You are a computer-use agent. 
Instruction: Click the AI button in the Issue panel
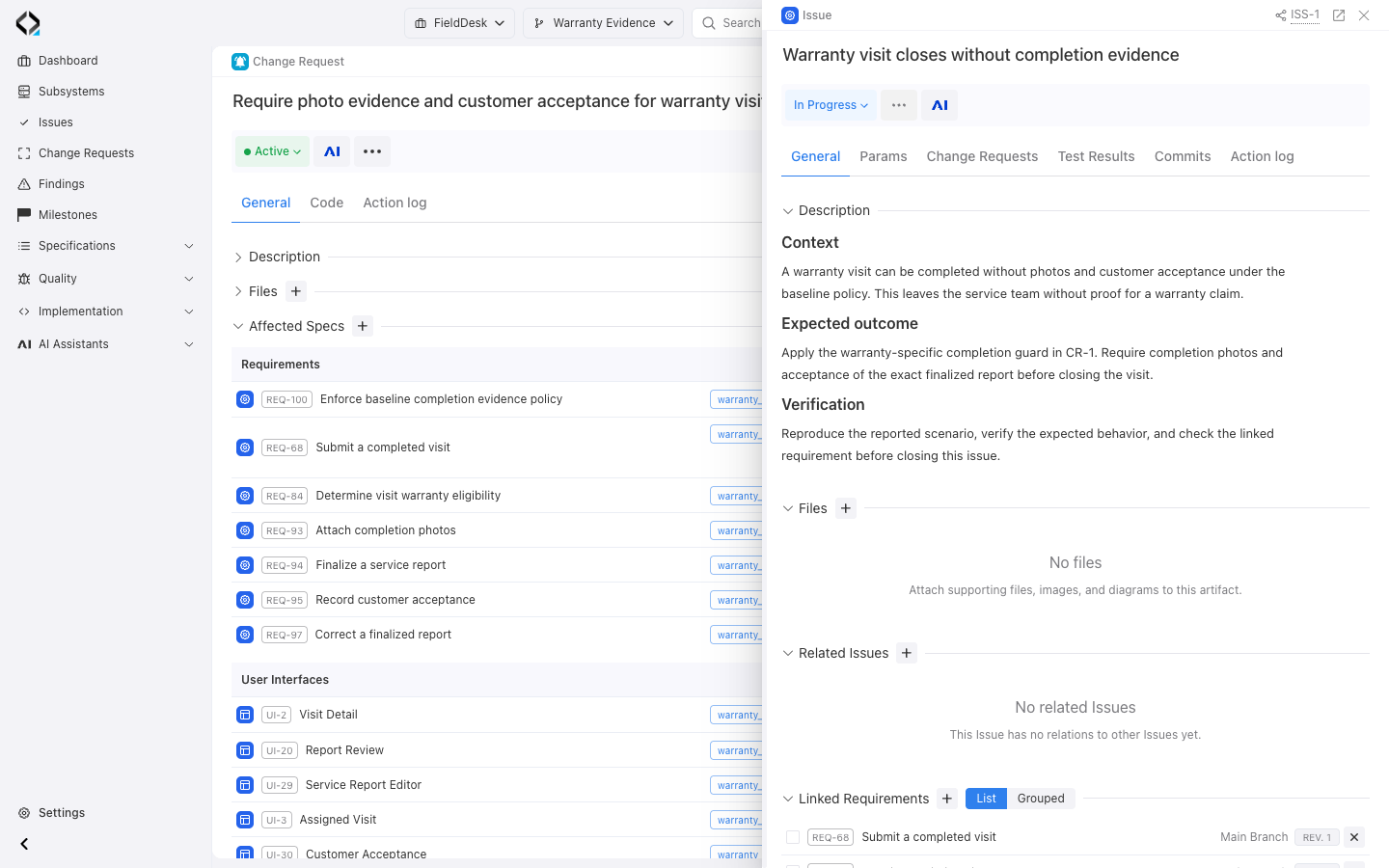[940, 105]
